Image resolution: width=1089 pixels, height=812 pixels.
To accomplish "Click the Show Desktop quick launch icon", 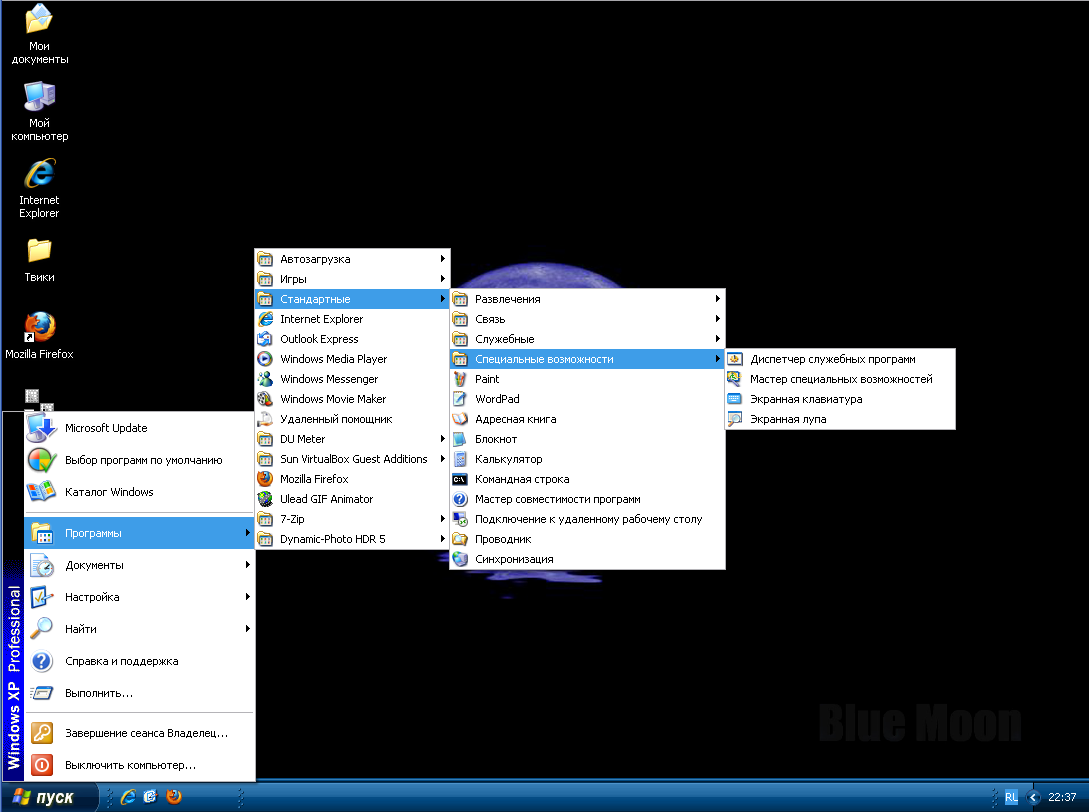I will [x=151, y=797].
